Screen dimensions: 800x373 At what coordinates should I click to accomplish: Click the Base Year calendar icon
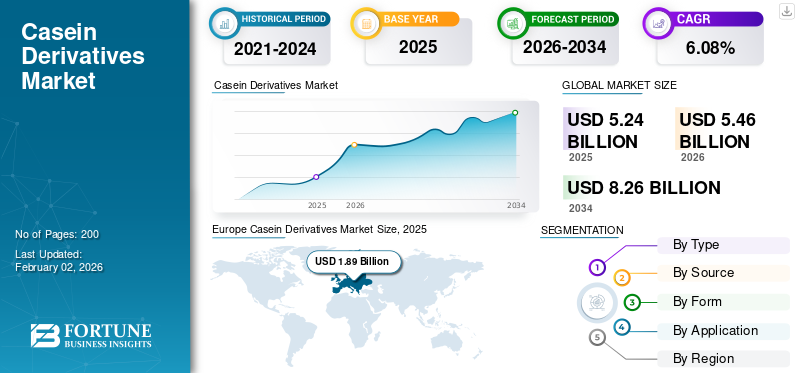click(366, 23)
